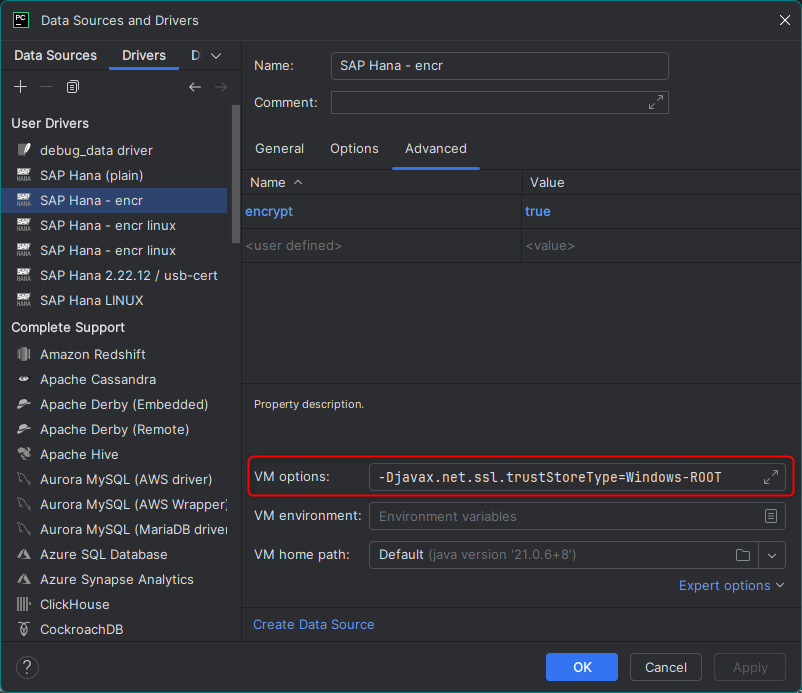This screenshot has height=693, width=802.
Task: Click the Create Data Source link
Action: (x=313, y=624)
